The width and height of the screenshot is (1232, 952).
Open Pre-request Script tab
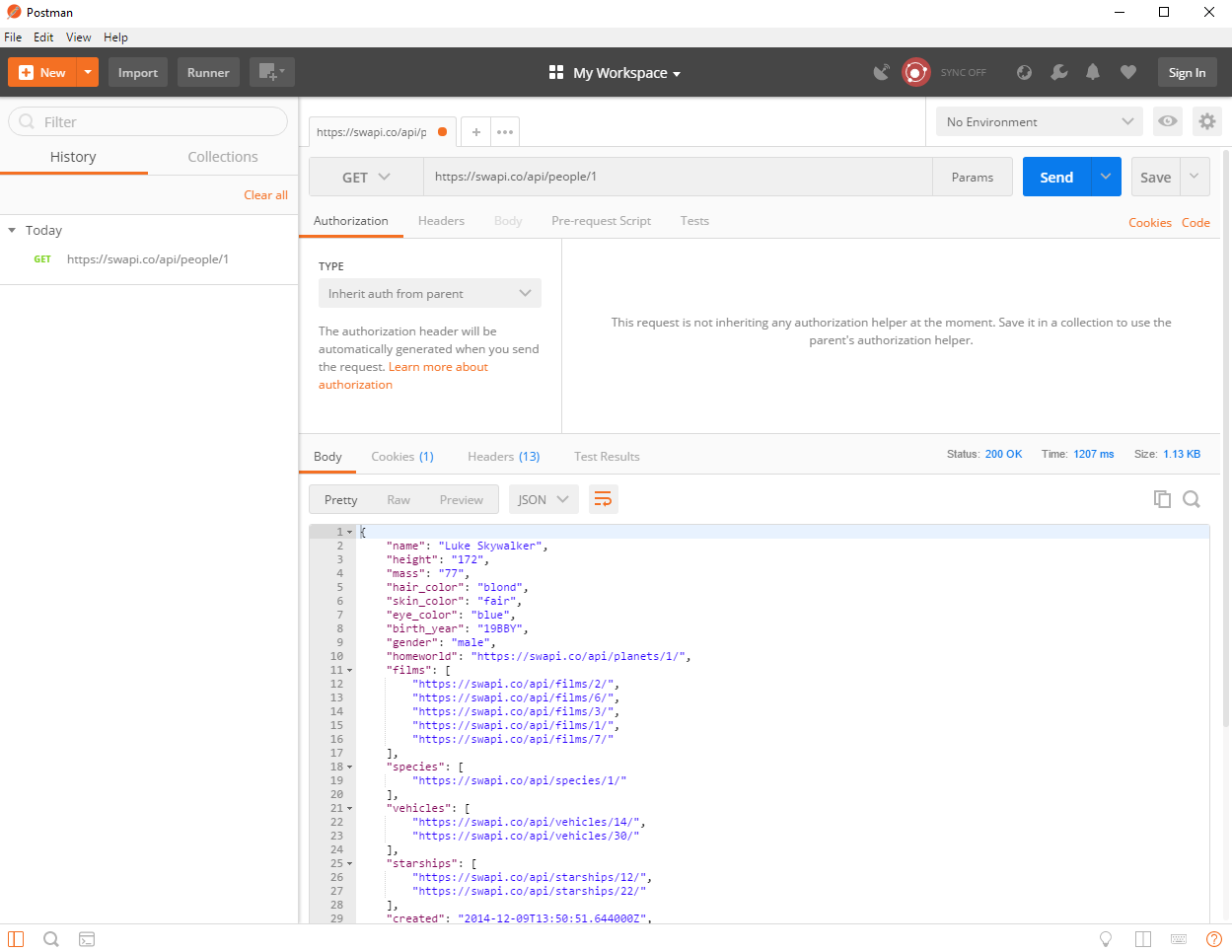coord(601,221)
